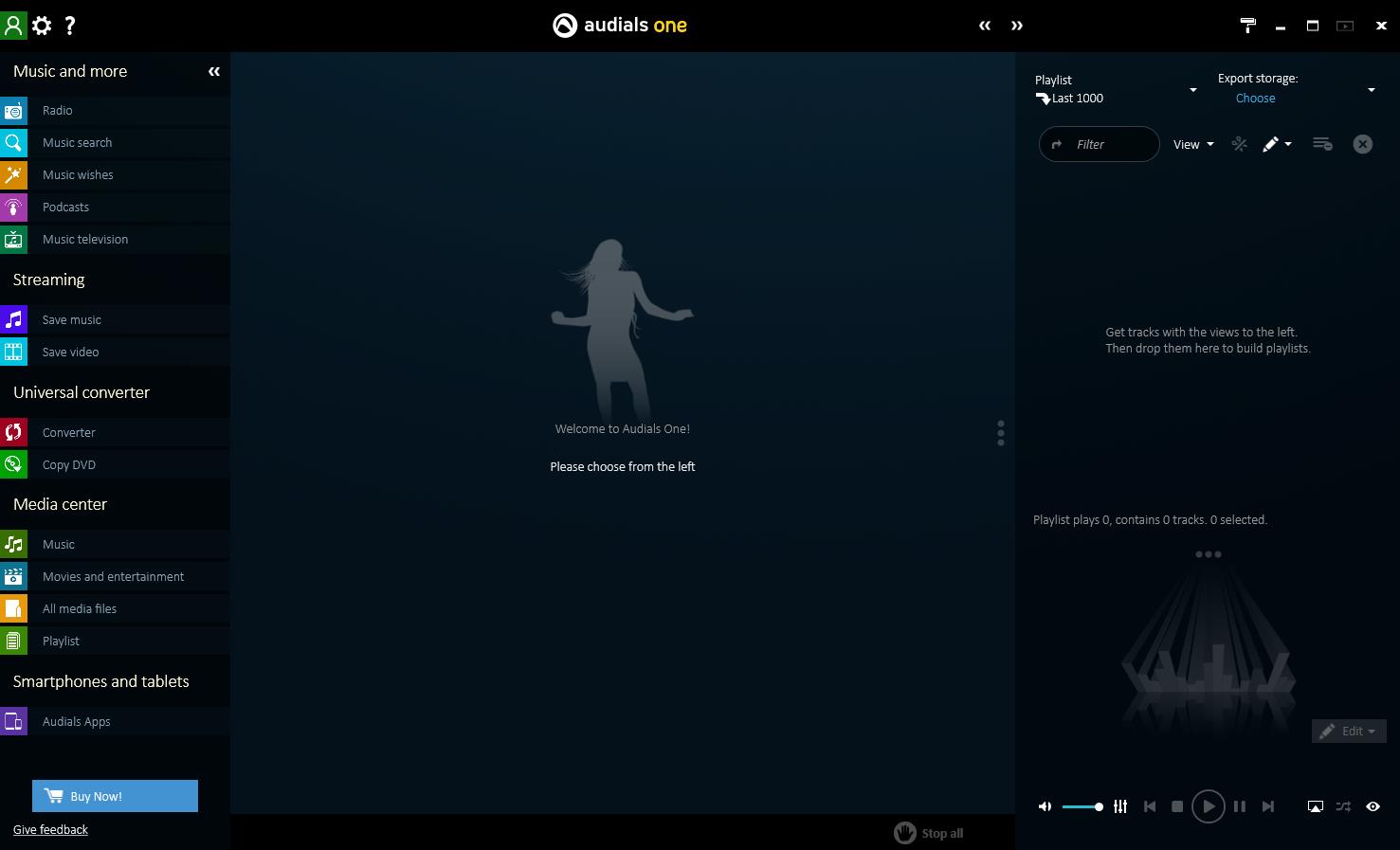Click the playlist Filter input field
1400x850 pixels.
pyautogui.click(x=1100, y=144)
